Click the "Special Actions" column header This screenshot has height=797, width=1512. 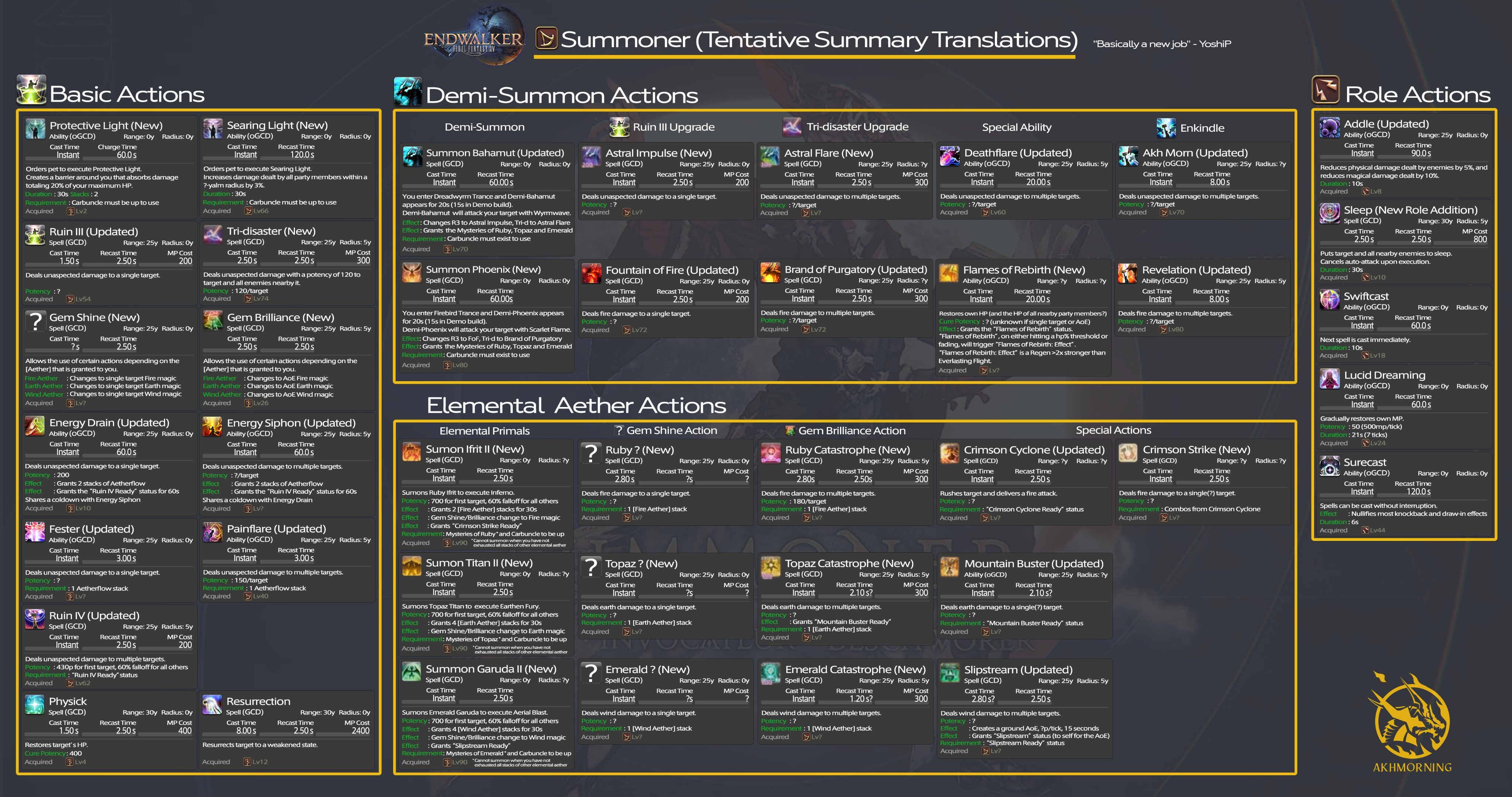click(x=1113, y=430)
